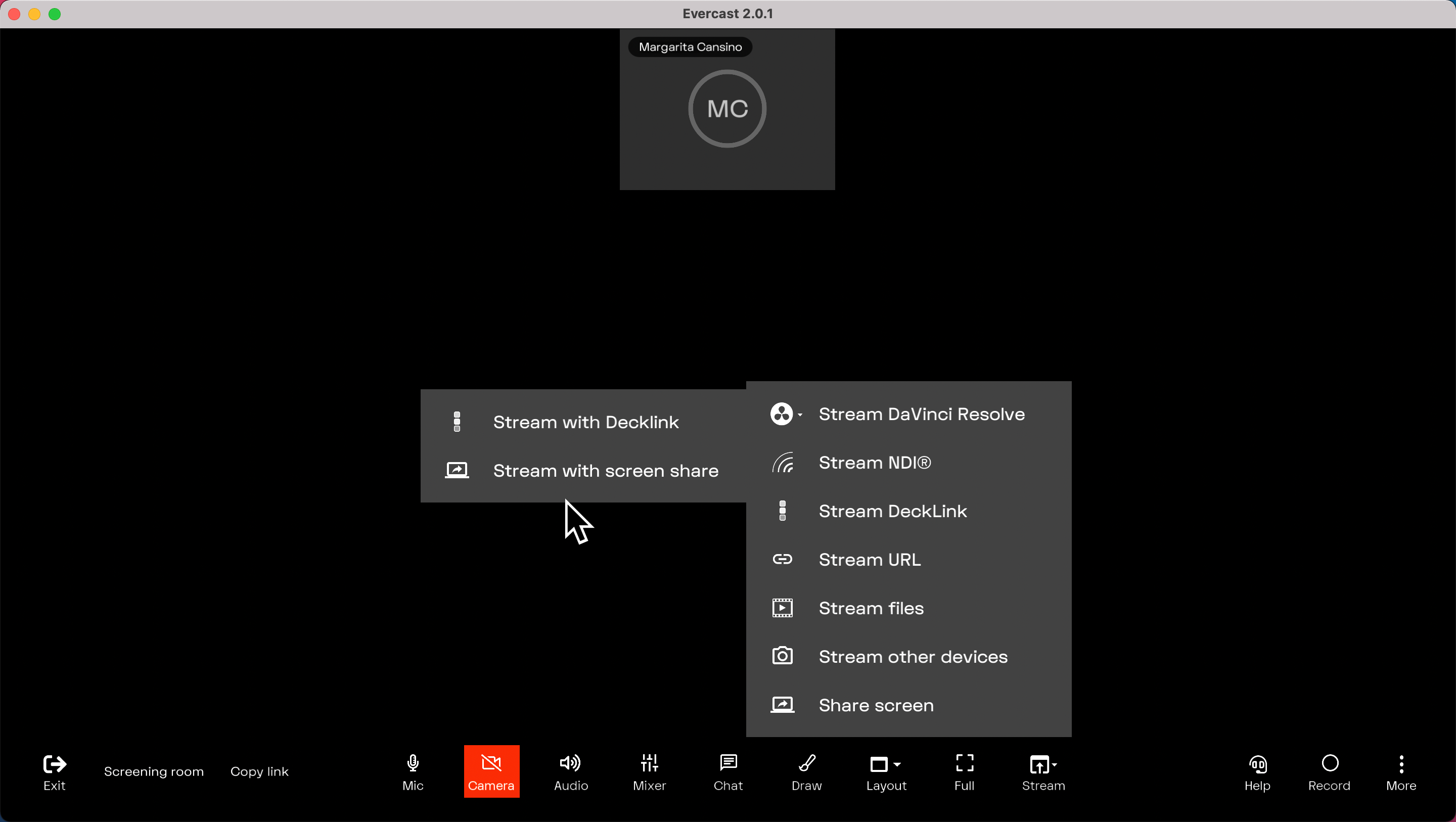Choose Stream other devices
The image size is (1456, 822).
point(909,657)
